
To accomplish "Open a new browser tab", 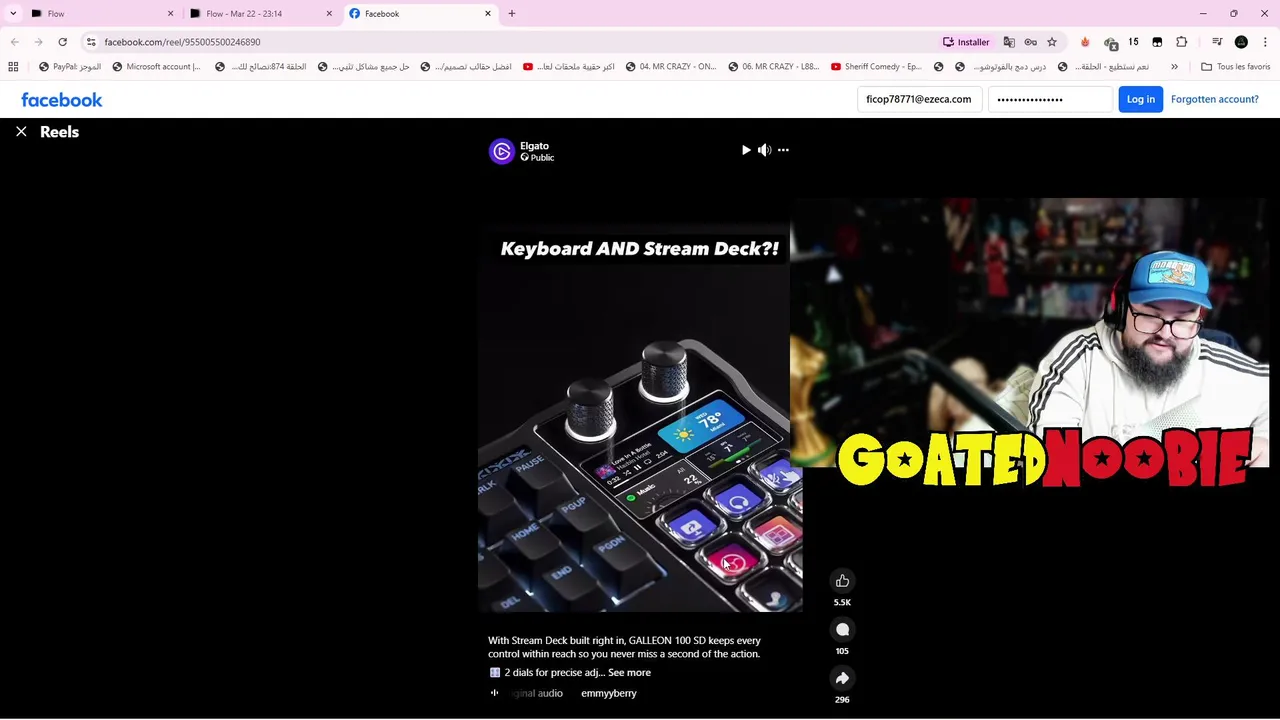I will (x=512, y=14).
